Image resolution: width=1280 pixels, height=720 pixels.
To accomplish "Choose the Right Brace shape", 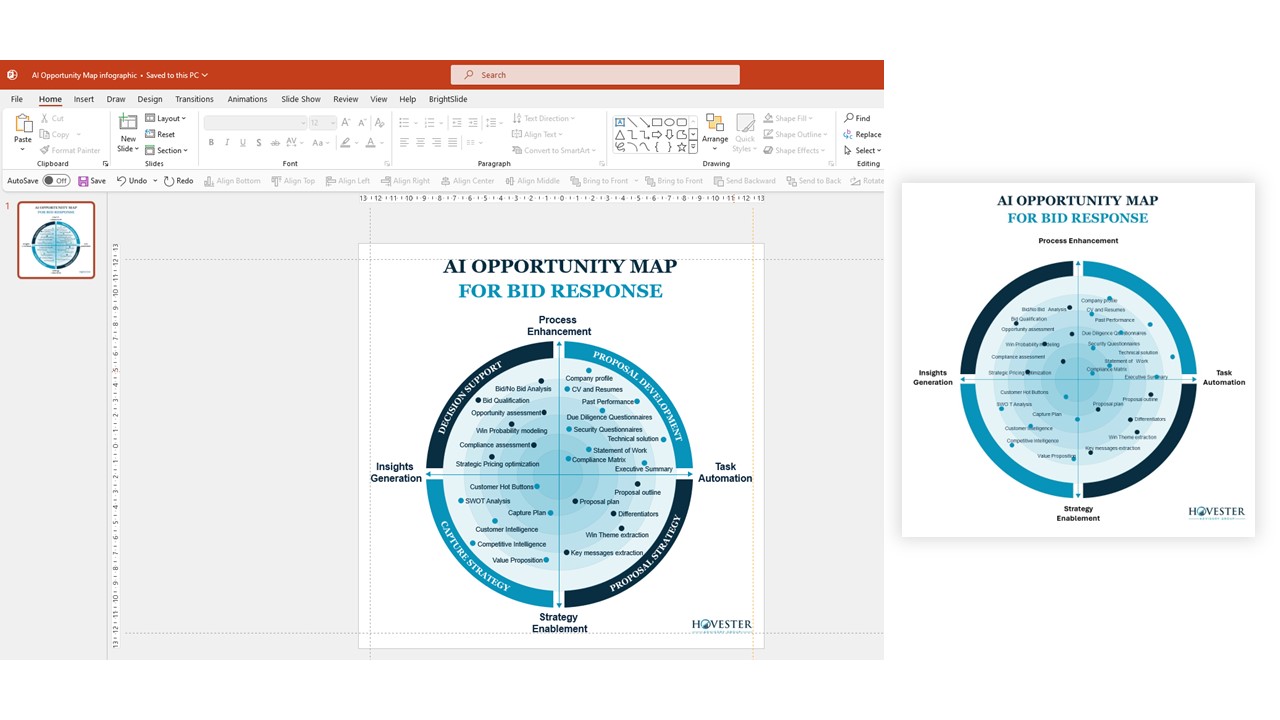I will click(x=669, y=147).
